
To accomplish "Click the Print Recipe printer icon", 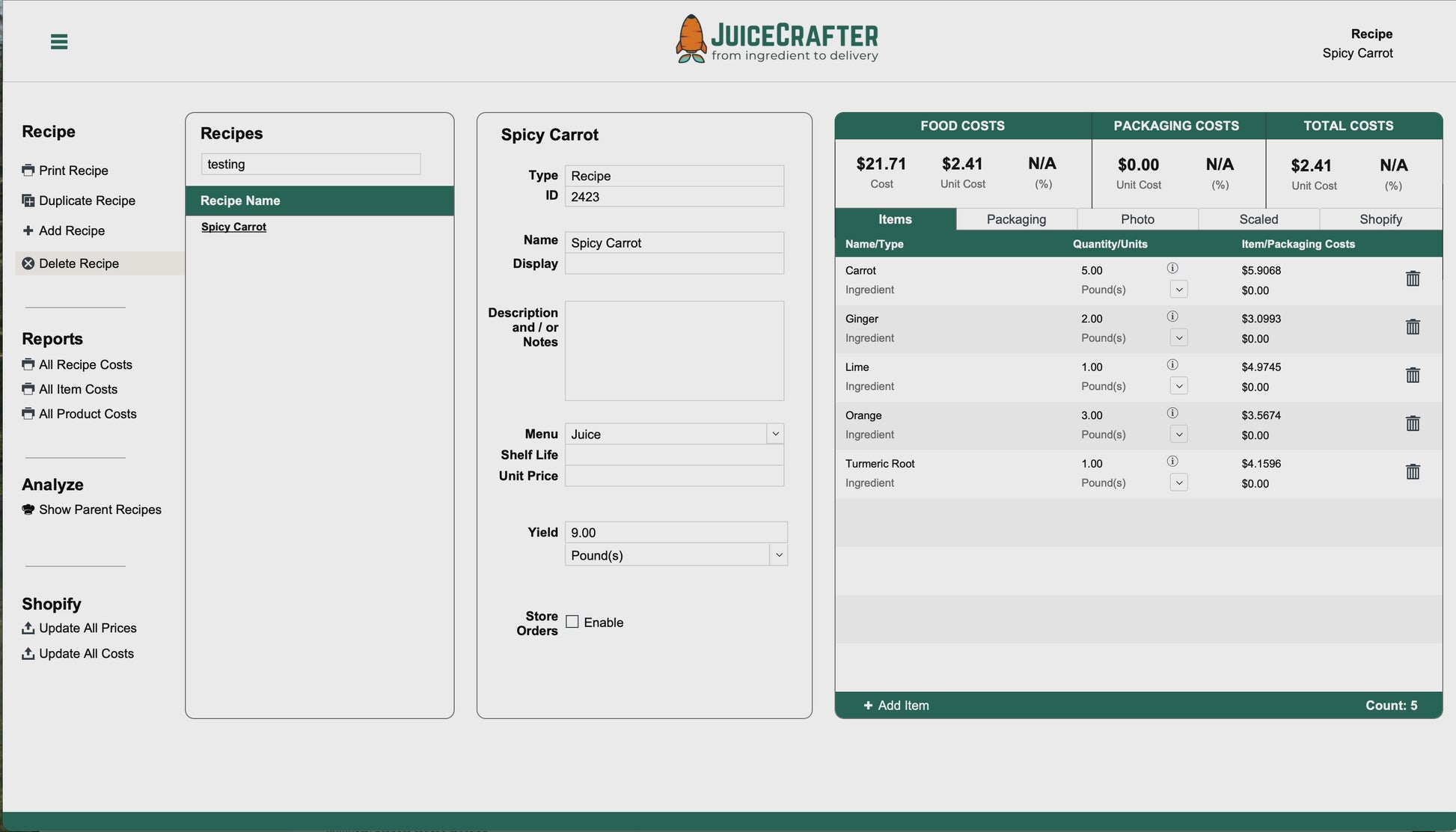I will [28, 171].
